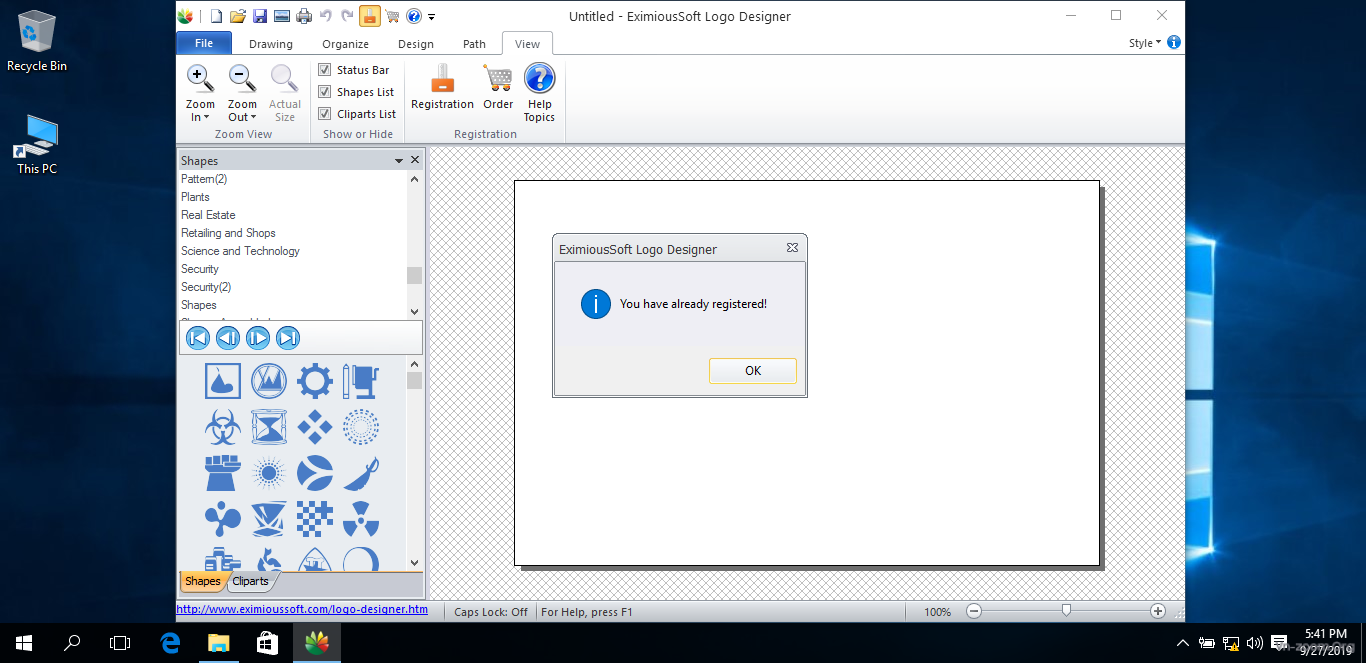Screen dimensions: 1366x663
Task: Click the zoom slider thumb
Action: [x=1067, y=610]
